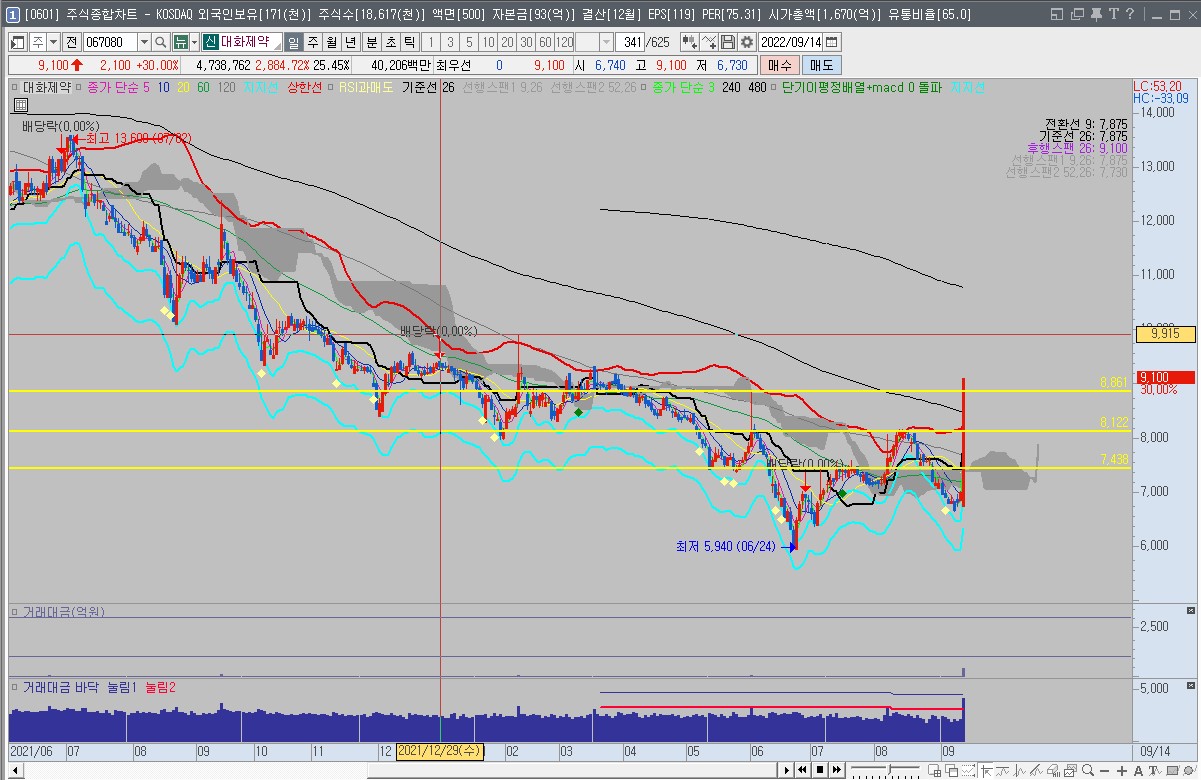Screen dimensions: 1201x780
Task: Click the 거래대금(억원) panel title
Action: (63, 611)
